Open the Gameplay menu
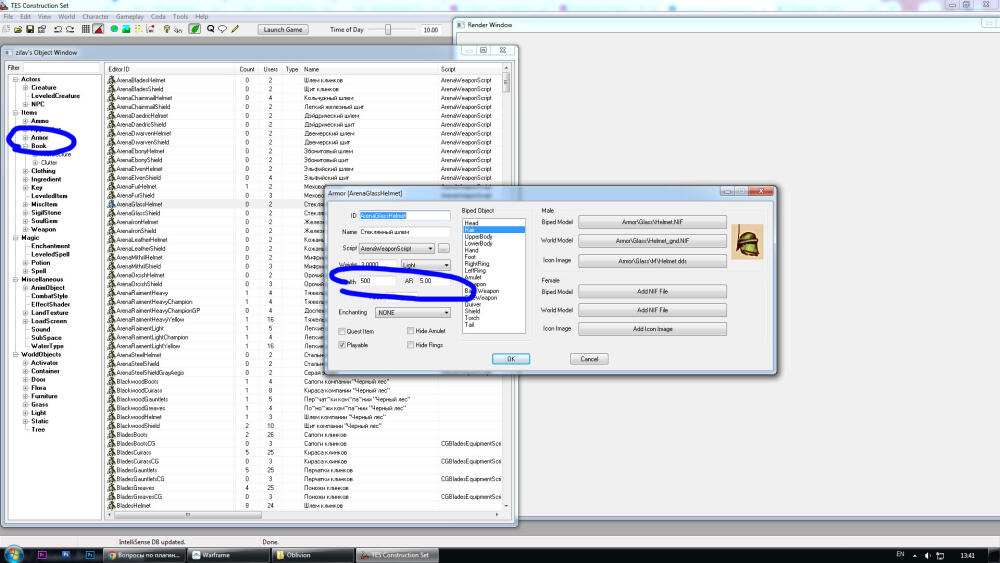Viewport: 1000px width, 563px height. point(129,17)
